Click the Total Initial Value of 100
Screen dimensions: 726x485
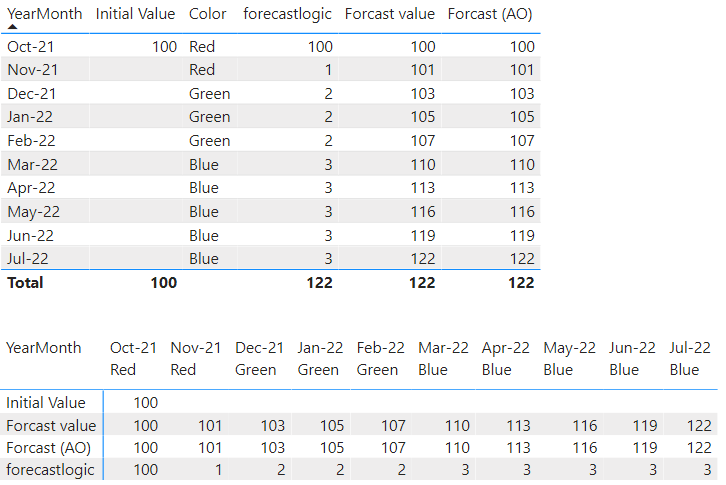(x=164, y=283)
